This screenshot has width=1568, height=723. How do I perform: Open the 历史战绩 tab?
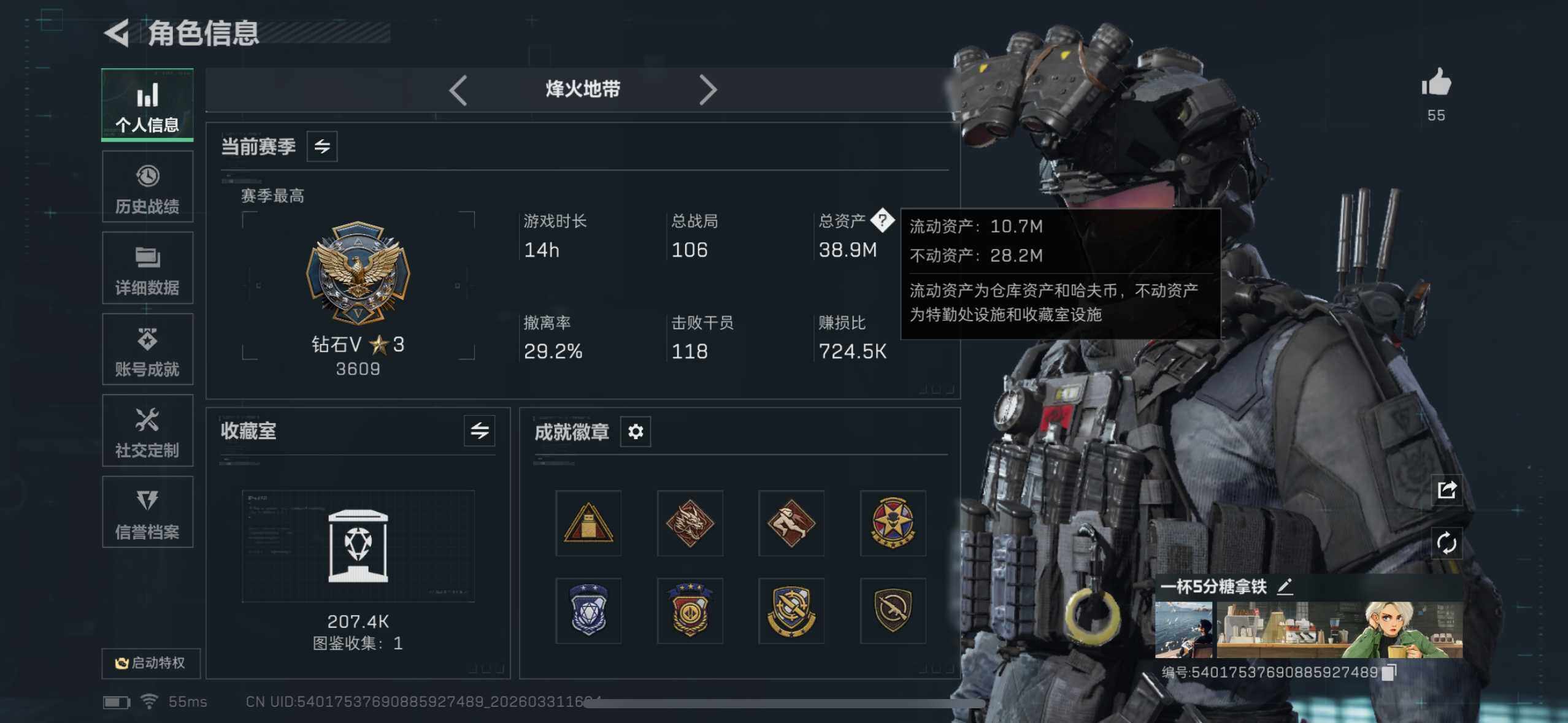(148, 186)
